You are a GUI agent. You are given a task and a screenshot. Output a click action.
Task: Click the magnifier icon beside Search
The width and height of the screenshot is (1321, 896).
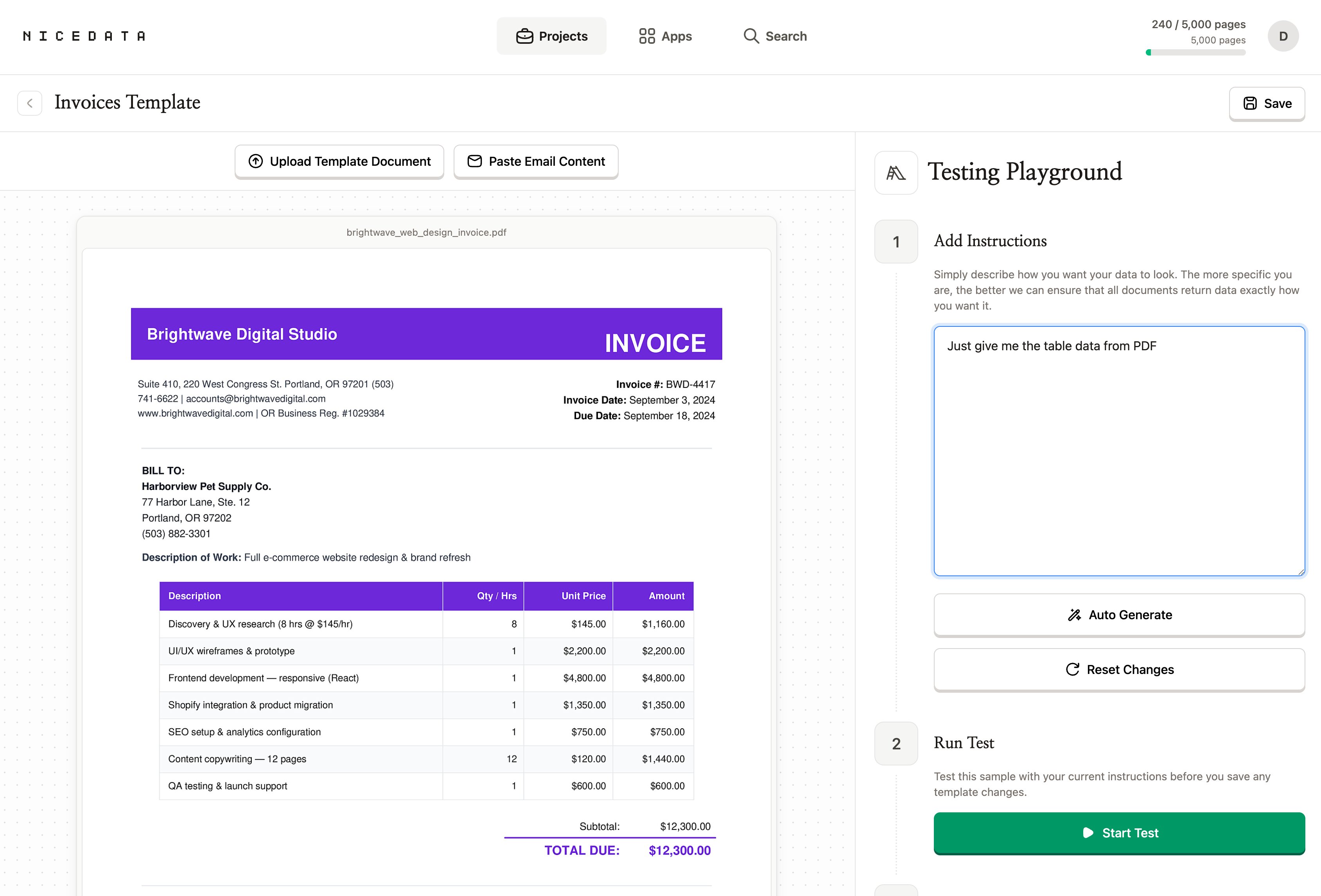751,36
